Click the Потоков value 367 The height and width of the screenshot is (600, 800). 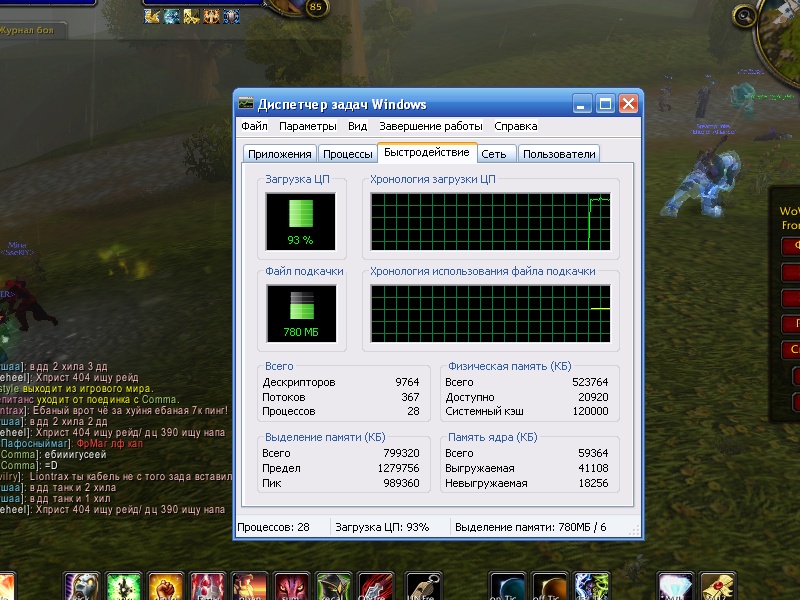pyautogui.click(x=410, y=397)
